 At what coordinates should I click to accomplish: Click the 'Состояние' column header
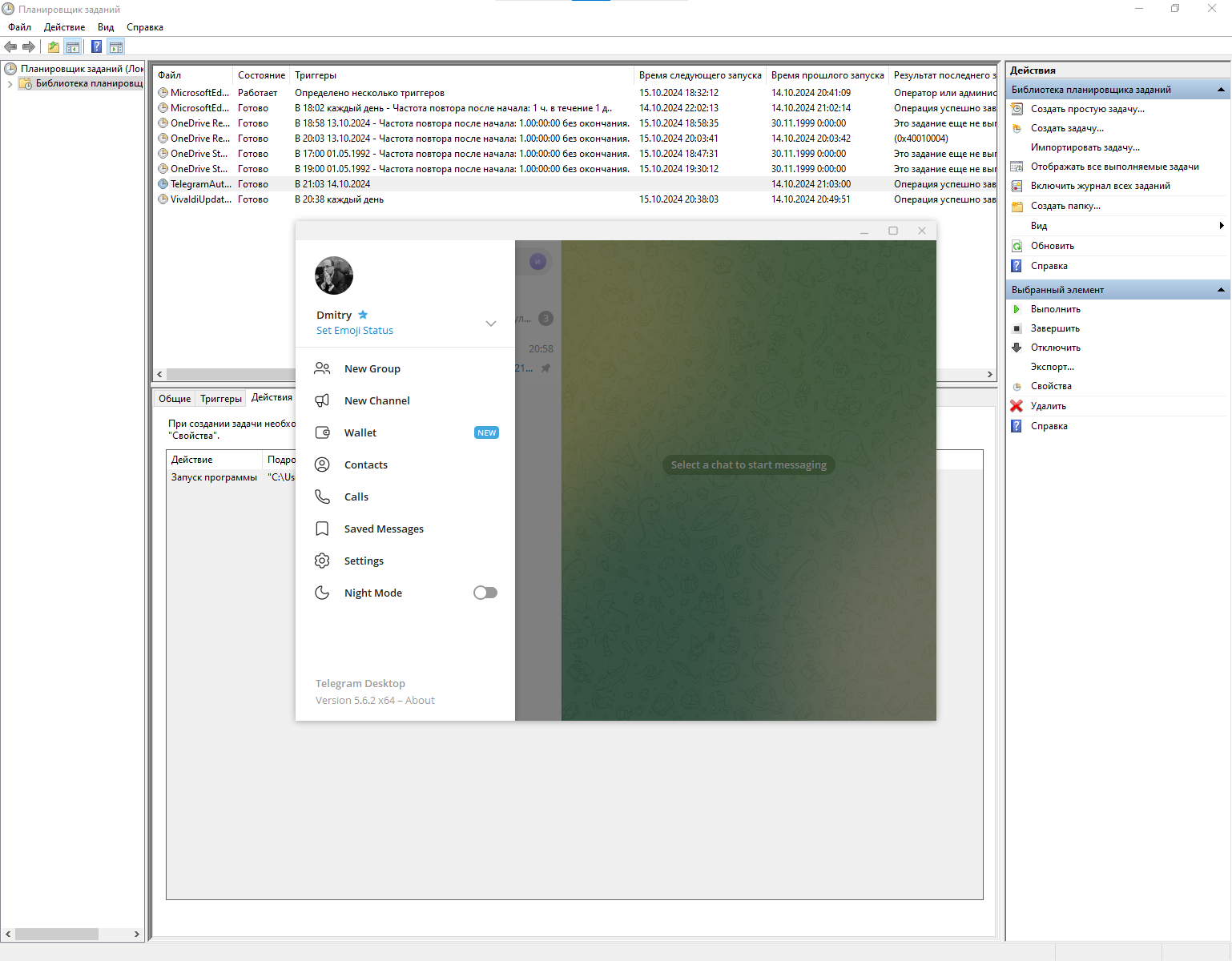point(261,75)
